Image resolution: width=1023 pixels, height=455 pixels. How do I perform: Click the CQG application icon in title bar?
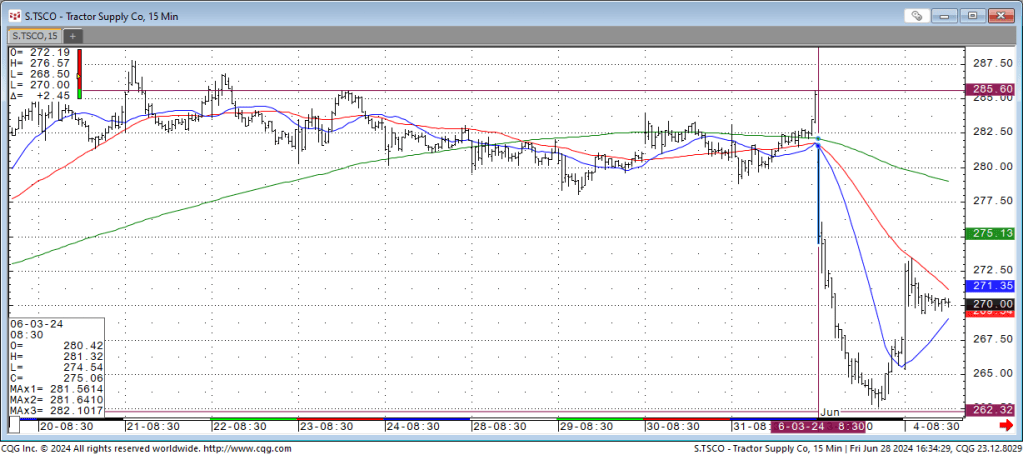[x=13, y=15]
